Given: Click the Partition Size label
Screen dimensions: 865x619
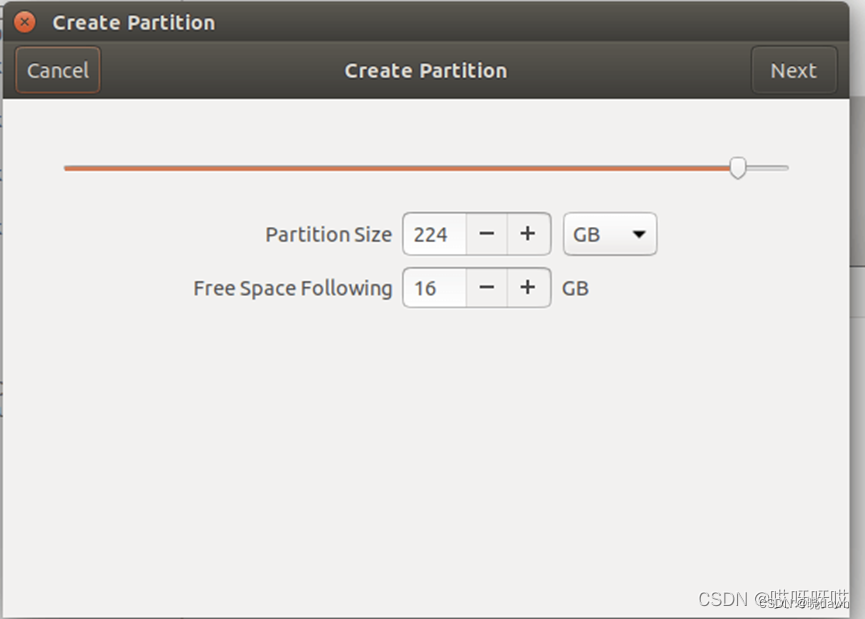Looking at the screenshot, I should (329, 234).
